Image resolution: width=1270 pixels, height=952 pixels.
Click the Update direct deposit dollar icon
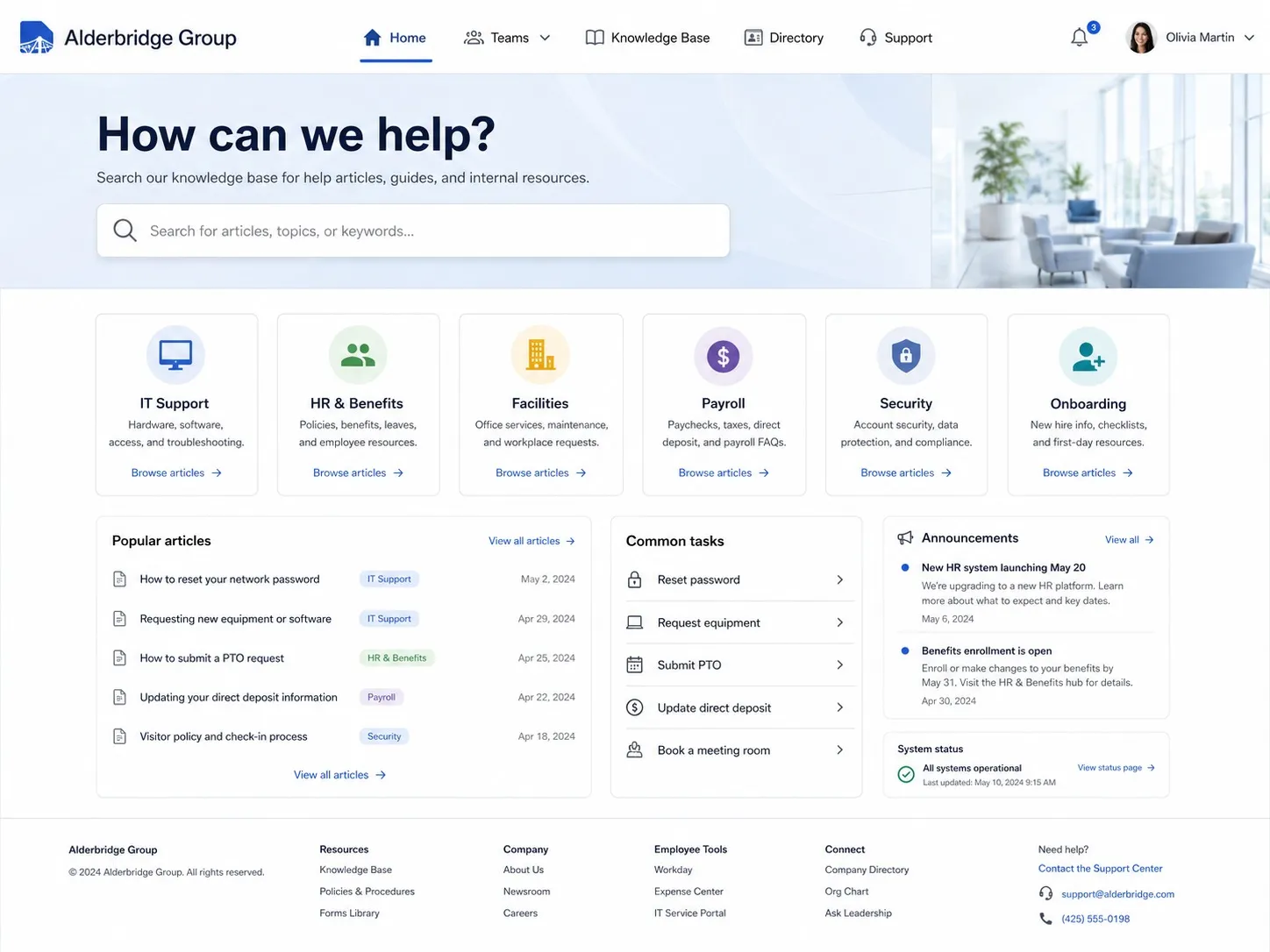[x=635, y=707]
